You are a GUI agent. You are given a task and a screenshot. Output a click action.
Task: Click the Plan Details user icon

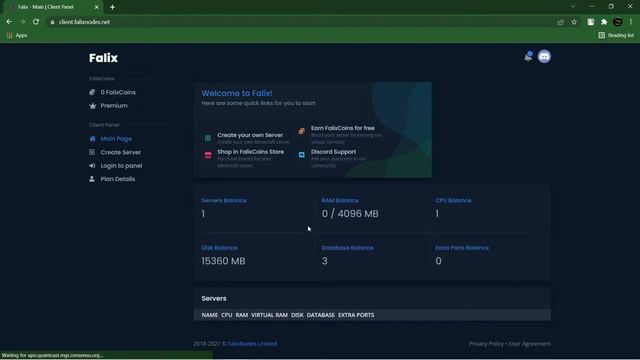pyautogui.click(x=92, y=179)
